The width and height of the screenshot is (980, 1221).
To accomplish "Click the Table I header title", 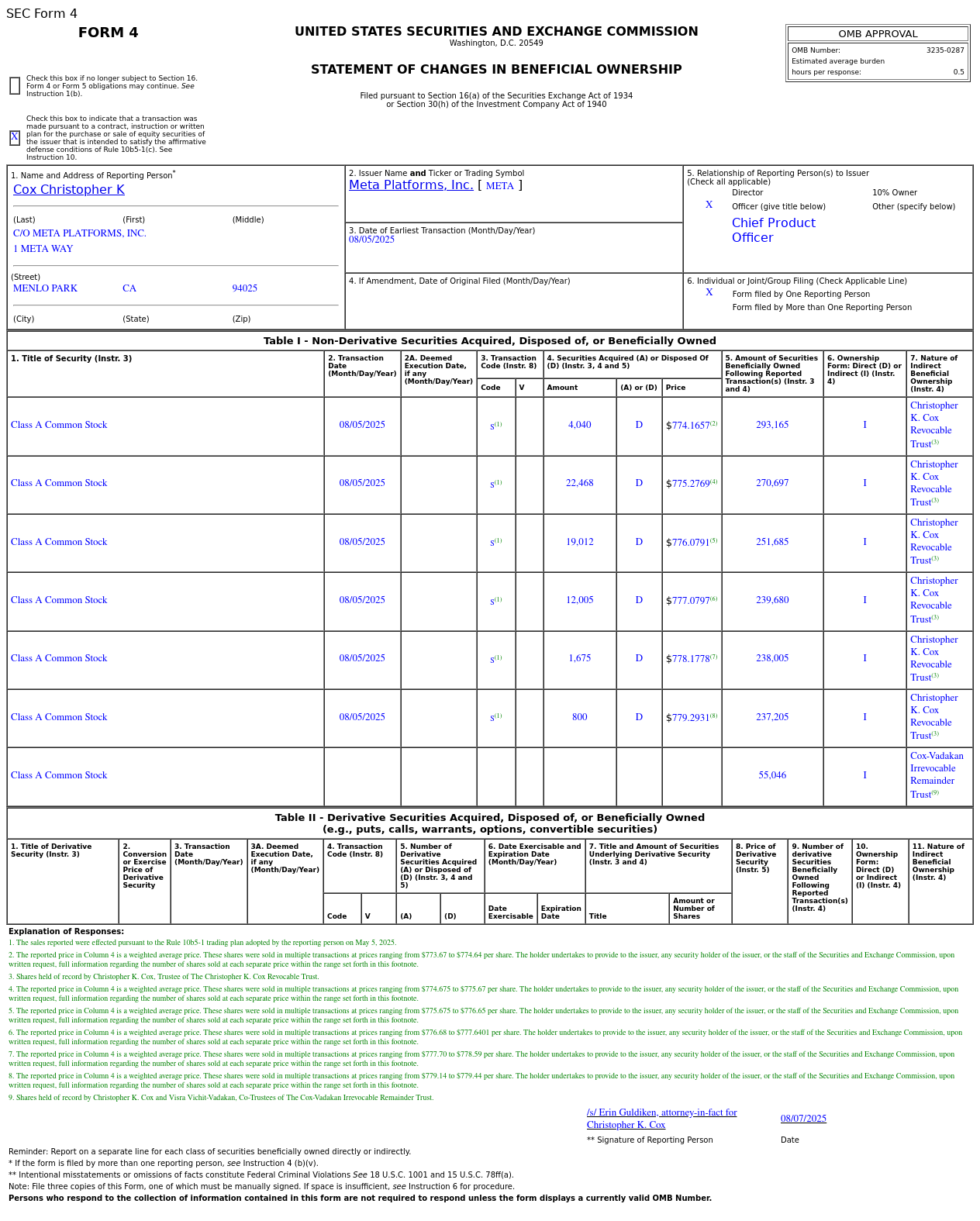I will tap(490, 341).
